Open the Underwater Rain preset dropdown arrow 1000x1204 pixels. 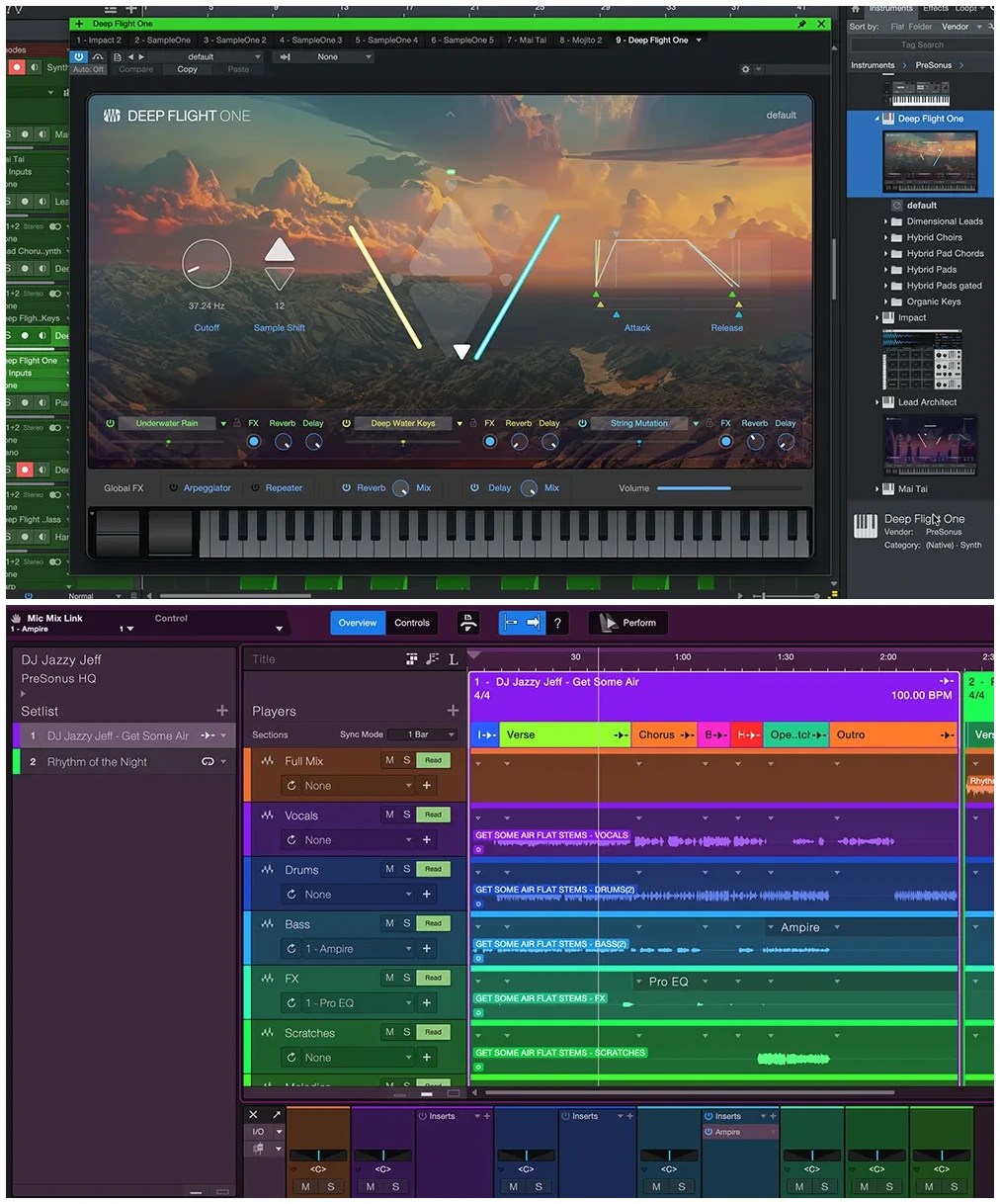[223, 424]
